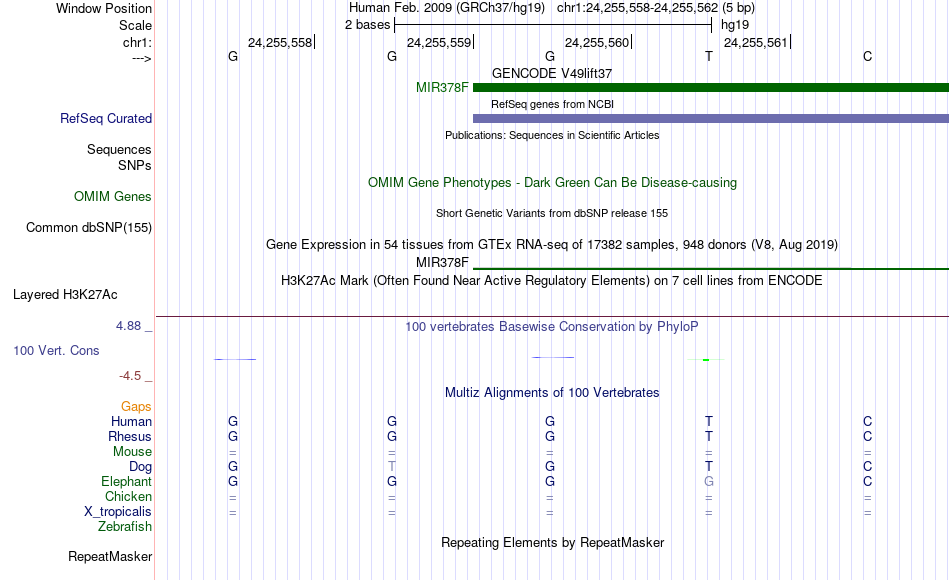This screenshot has height=580, width=950.
Task: Select the Elephant species row label
Action: [x=127, y=482]
